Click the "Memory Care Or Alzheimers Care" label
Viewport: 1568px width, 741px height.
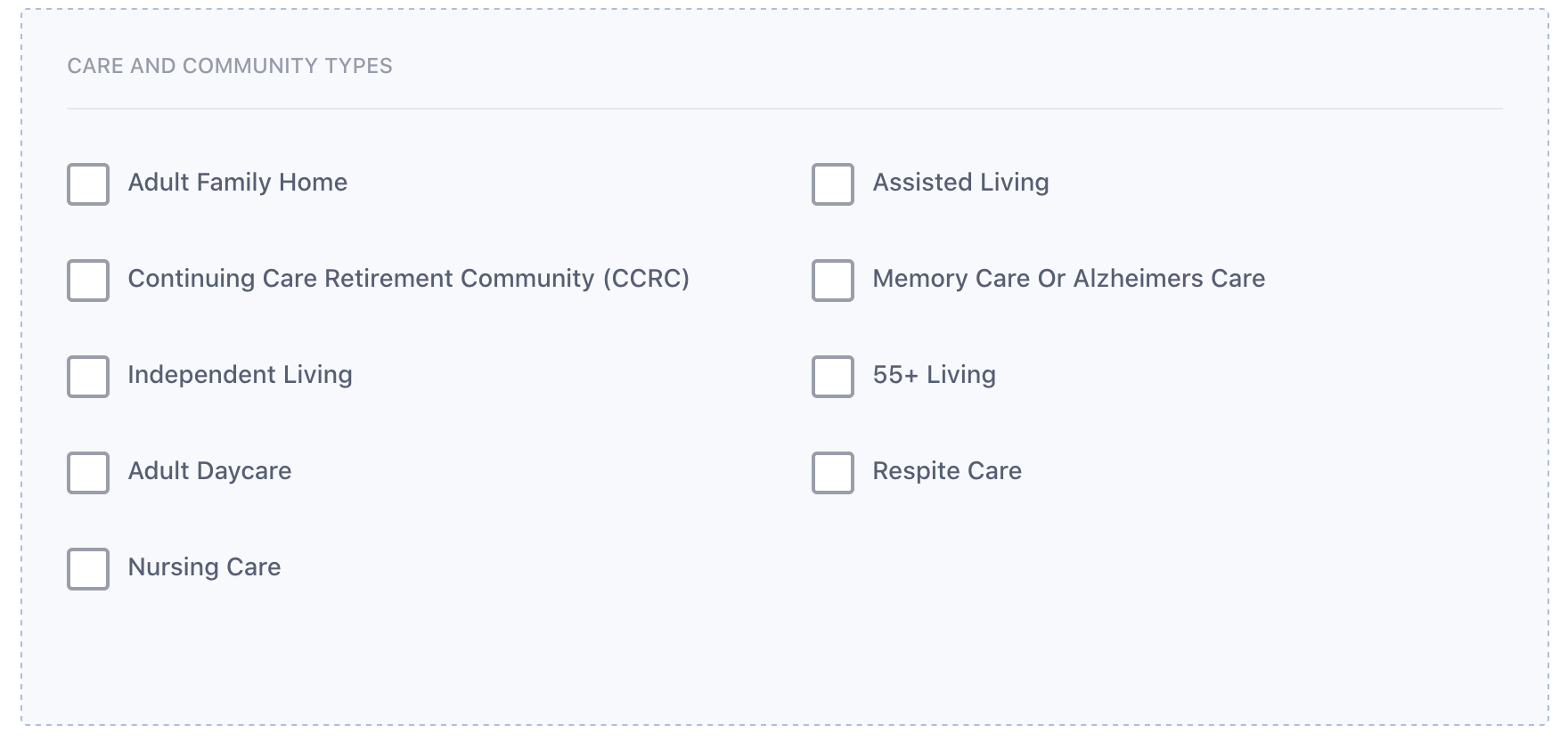point(1068,279)
